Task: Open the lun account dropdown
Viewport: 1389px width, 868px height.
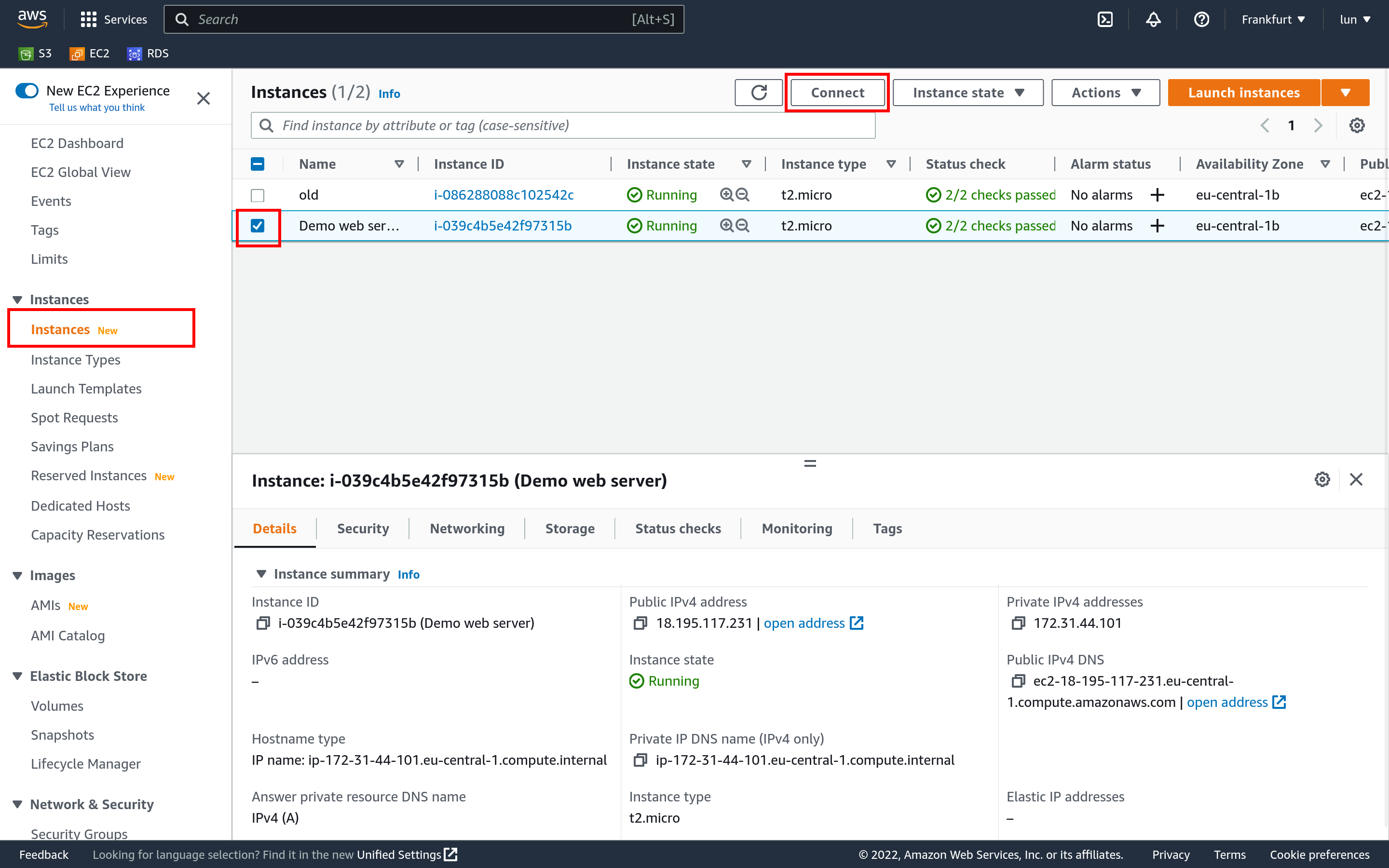Action: tap(1355, 19)
